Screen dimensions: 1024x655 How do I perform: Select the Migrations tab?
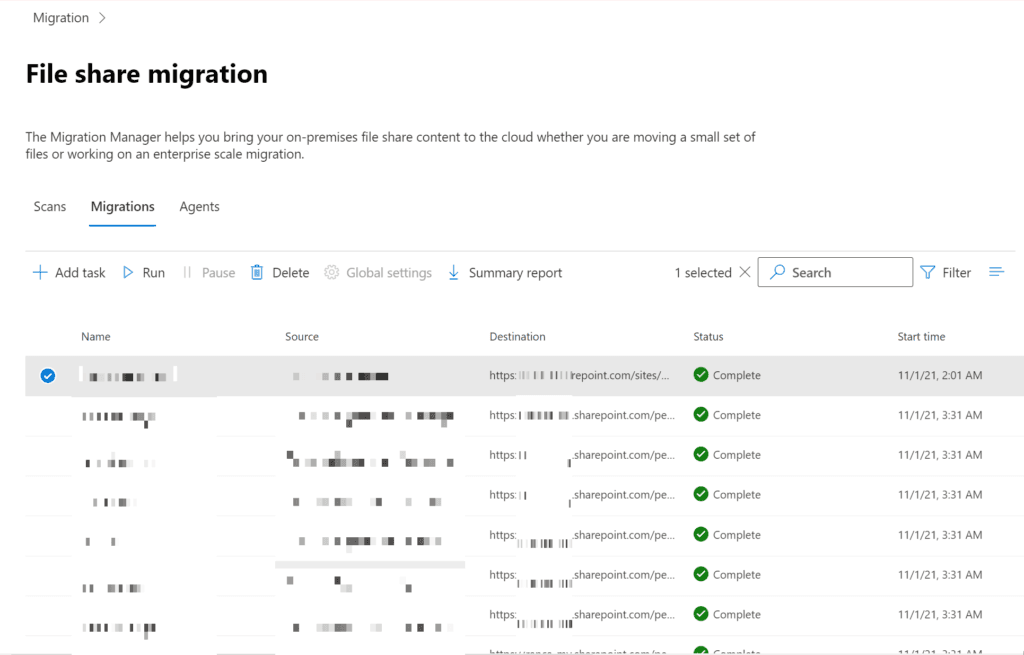tap(122, 207)
